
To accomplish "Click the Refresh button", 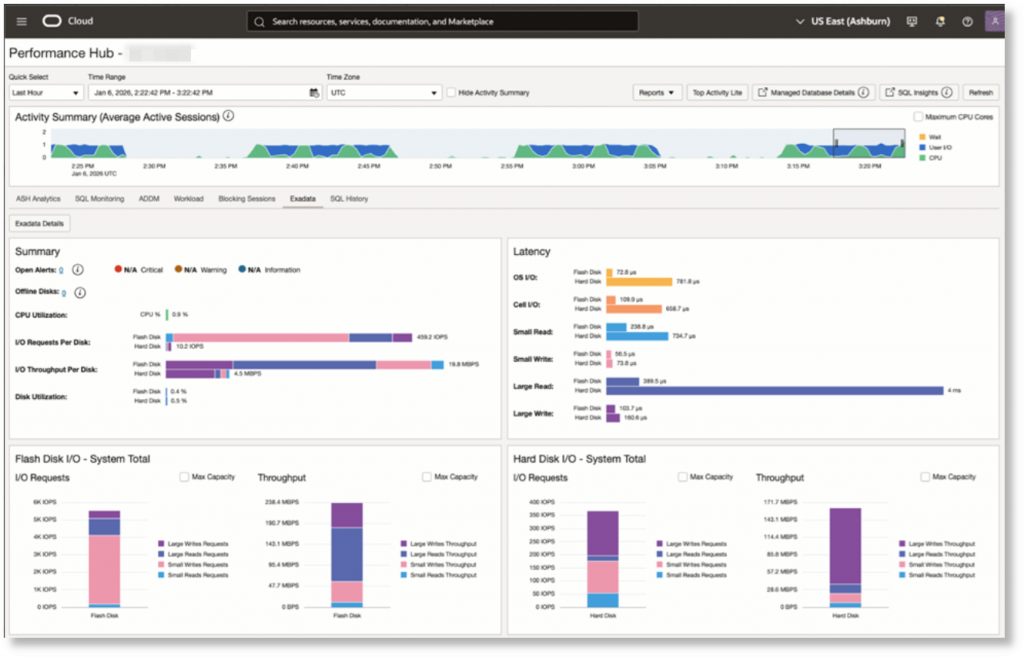I will pyautogui.click(x=980, y=93).
